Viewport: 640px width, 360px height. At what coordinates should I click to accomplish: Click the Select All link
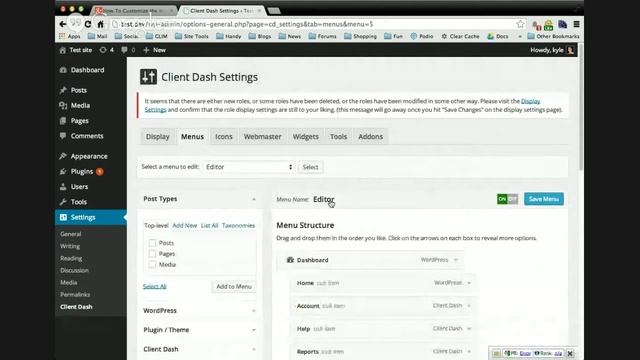tap(154, 287)
